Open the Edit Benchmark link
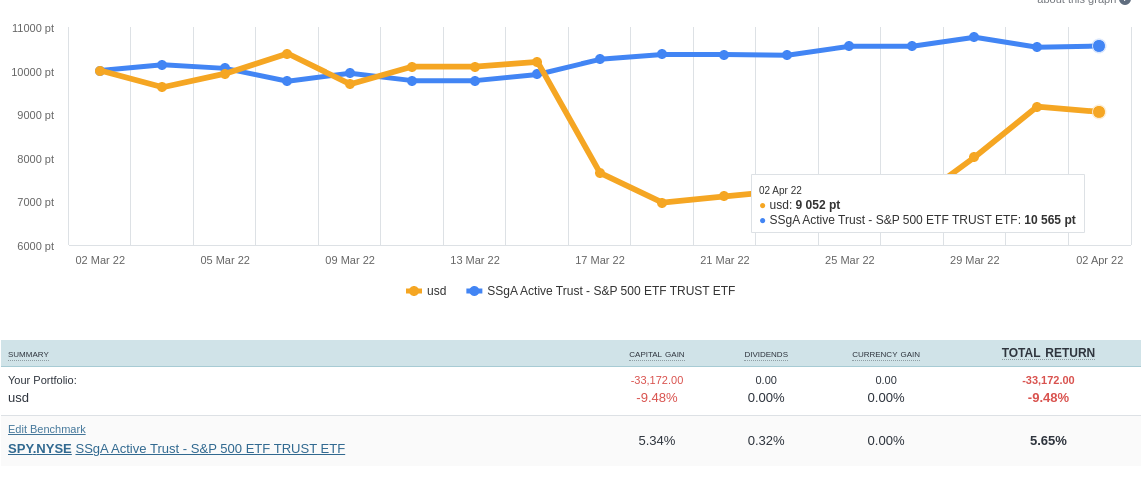Image resolution: width=1146 pixels, height=486 pixels. (47, 429)
